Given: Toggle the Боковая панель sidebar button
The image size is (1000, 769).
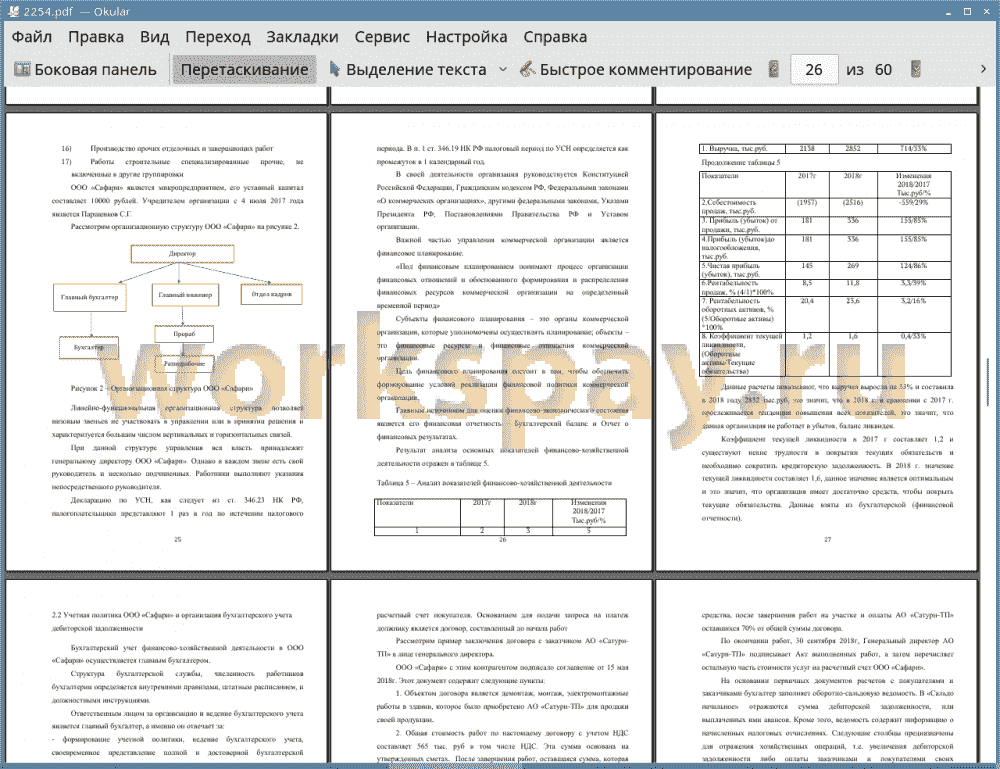Looking at the screenshot, I should click(85, 70).
